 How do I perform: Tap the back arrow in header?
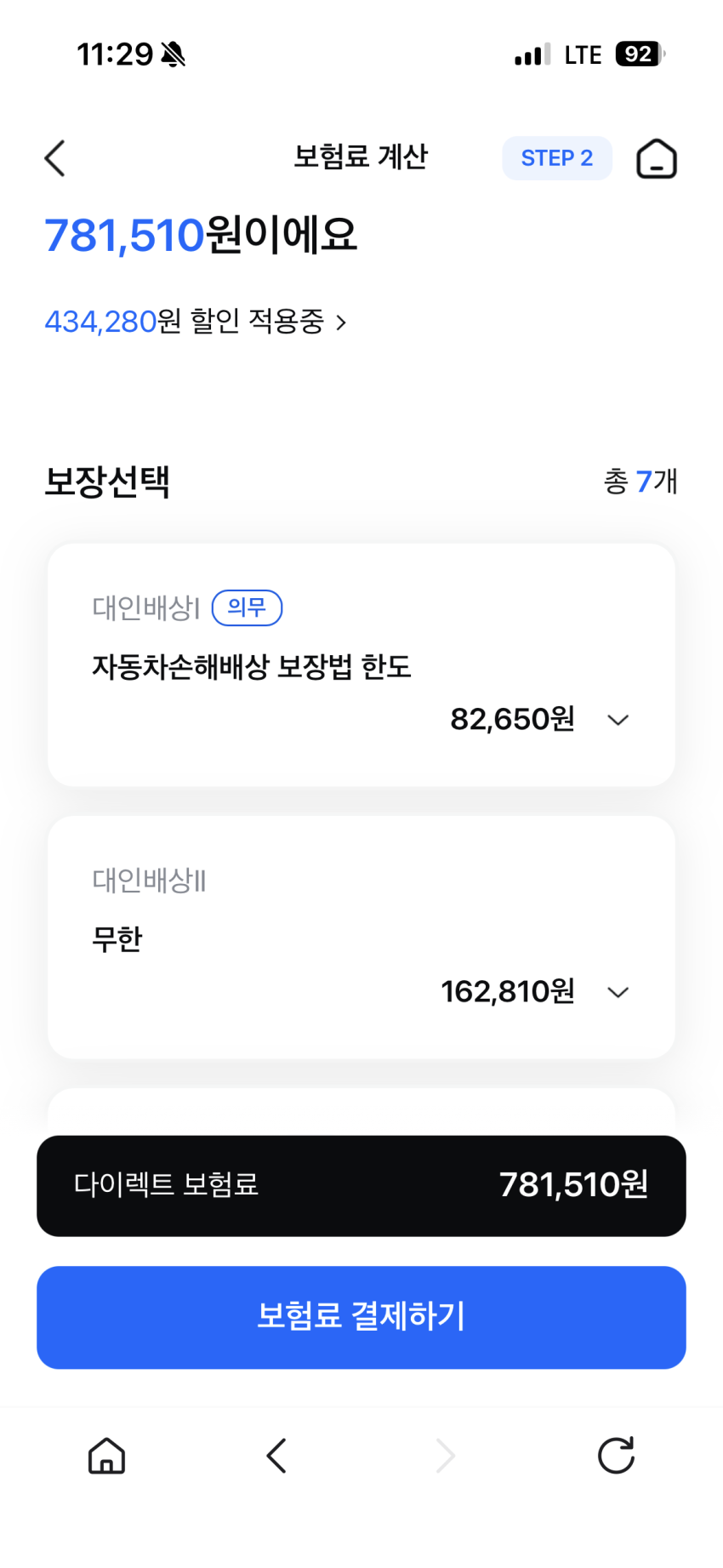(55, 158)
